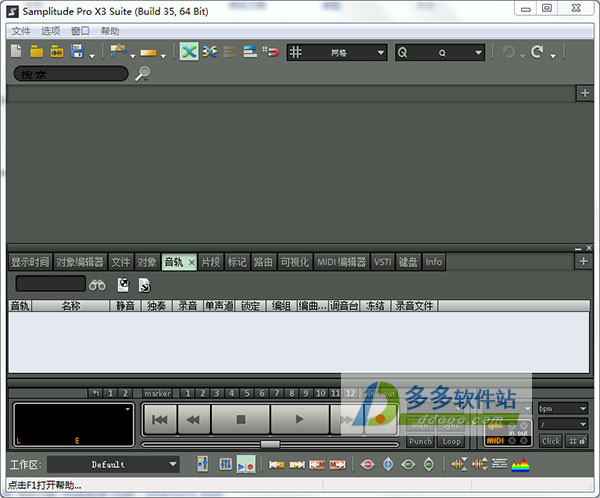Click the tan stacked bars icon
Viewport: 600px width, 498px height.
pyautogui.click(x=230, y=52)
